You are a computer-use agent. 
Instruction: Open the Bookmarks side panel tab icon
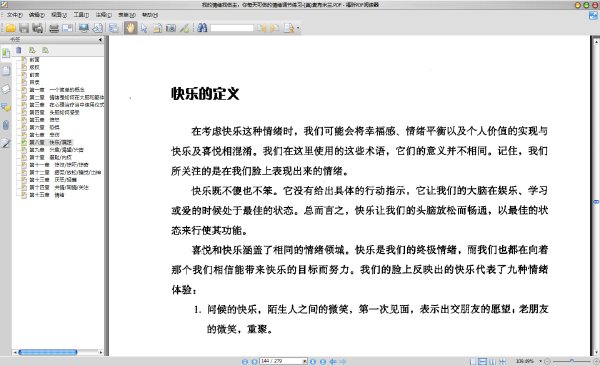pos(6,53)
